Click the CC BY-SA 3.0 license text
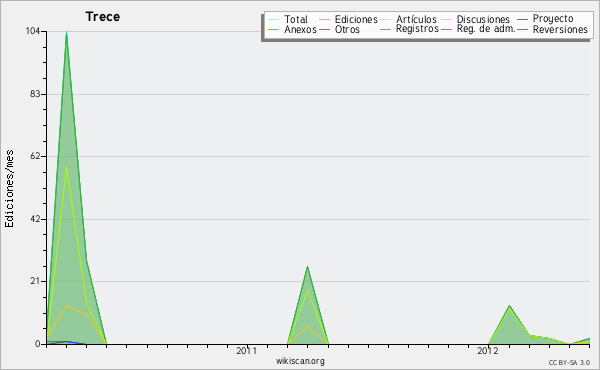 569,362
